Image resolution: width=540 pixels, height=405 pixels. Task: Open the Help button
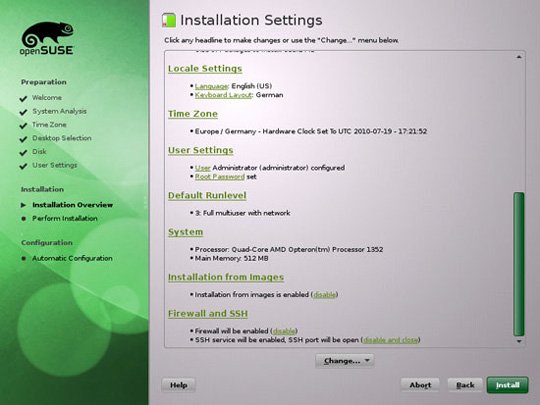178,385
